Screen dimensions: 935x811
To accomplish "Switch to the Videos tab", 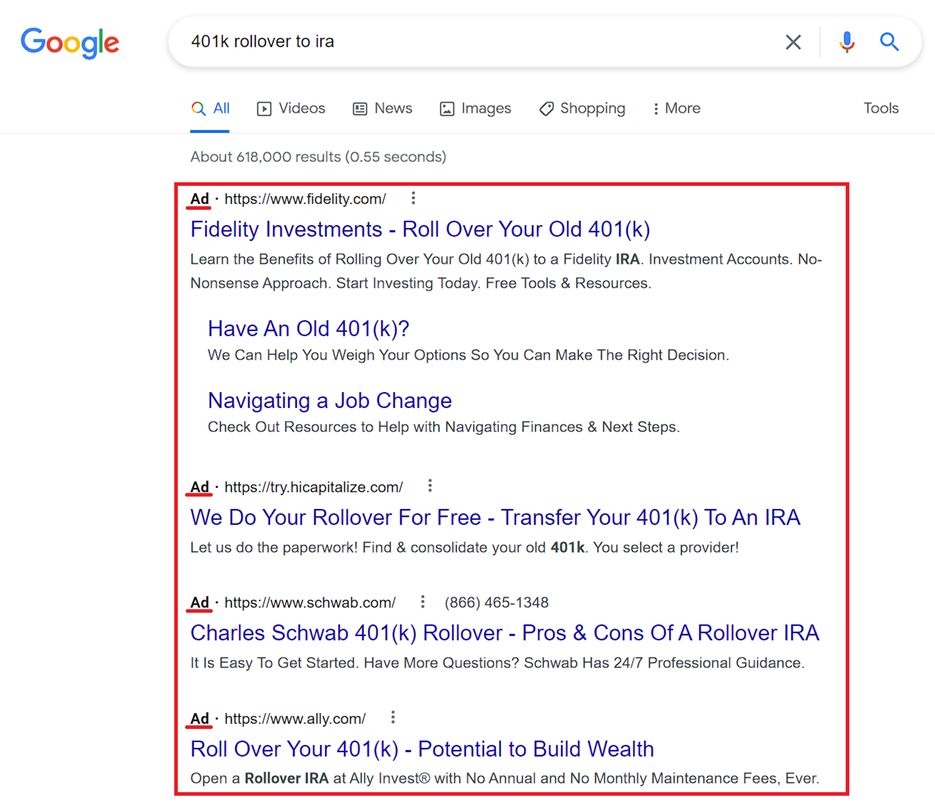I will tap(291, 109).
